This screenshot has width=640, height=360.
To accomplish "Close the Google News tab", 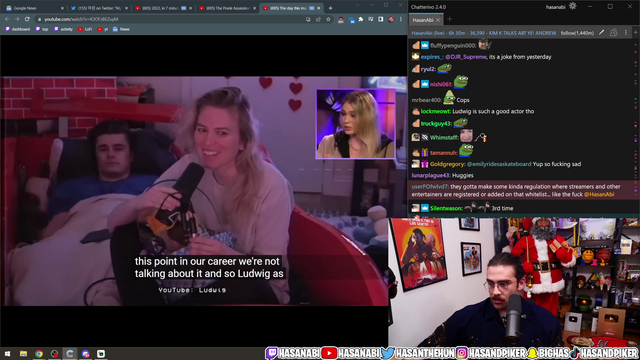I will (x=62, y=8).
